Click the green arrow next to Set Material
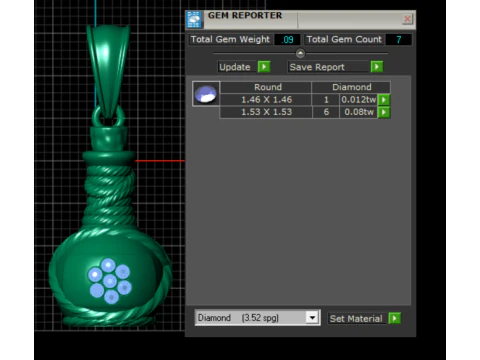Viewport: 480px width, 360px height. click(394, 319)
